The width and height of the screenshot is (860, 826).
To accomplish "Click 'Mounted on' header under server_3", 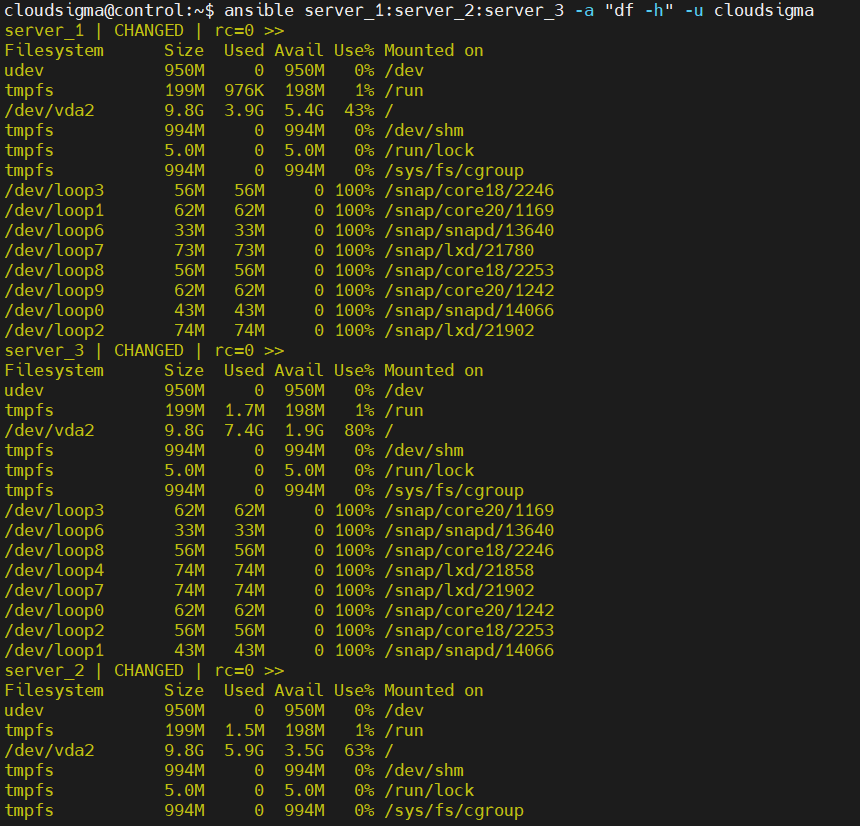I will (x=434, y=371).
